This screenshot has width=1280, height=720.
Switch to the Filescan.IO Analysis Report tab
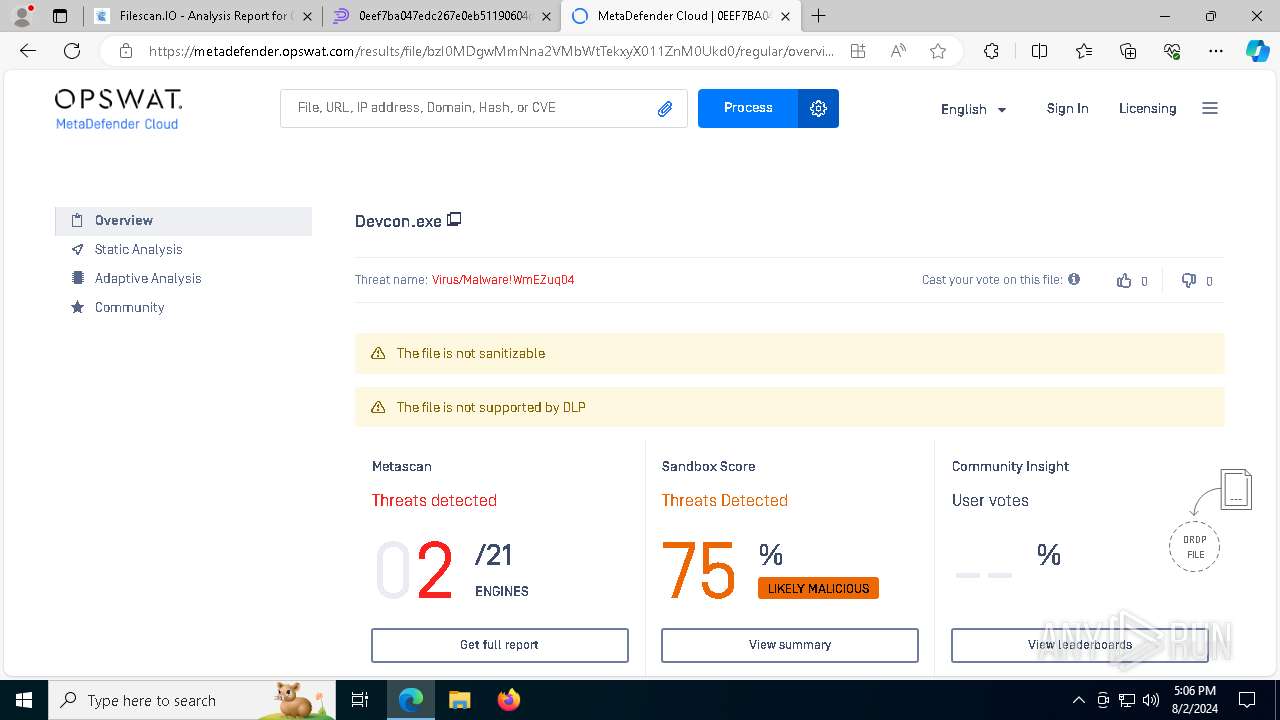203,16
